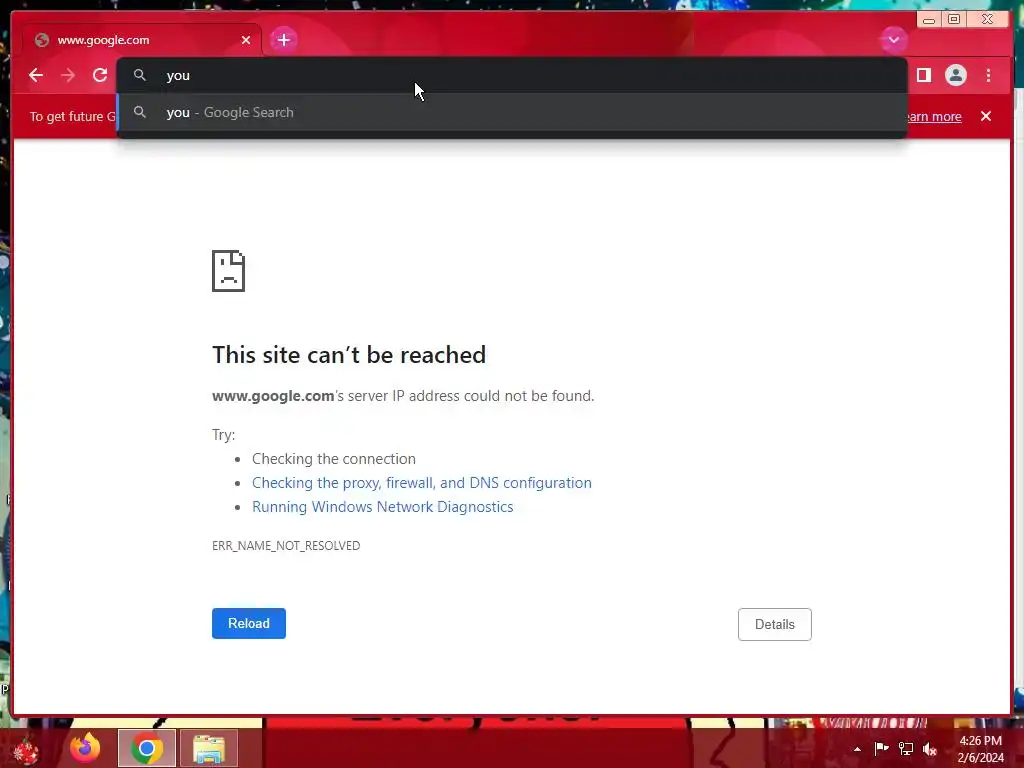The width and height of the screenshot is (1024, 768).
Task: Show error Details
Action: pyautogui.click(x=775, y=624)
